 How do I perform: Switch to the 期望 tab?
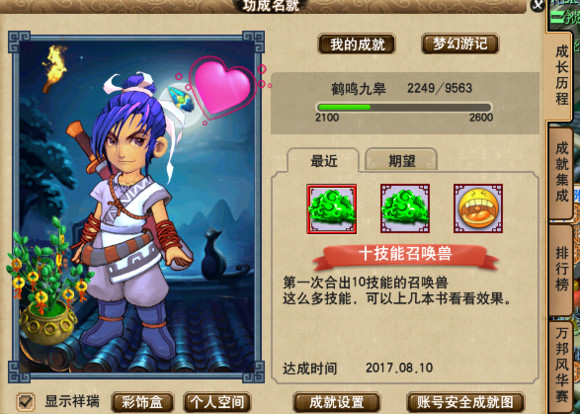(x=401, y=161)
